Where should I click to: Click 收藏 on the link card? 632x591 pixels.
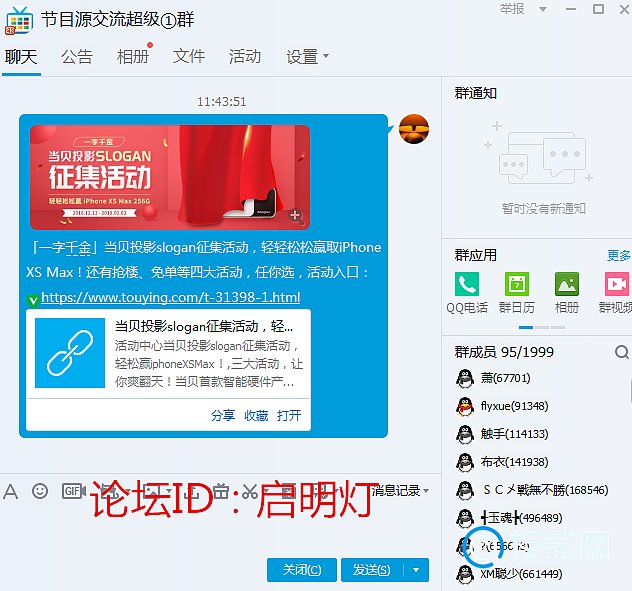pyautogui.click(x=256, y=415)
